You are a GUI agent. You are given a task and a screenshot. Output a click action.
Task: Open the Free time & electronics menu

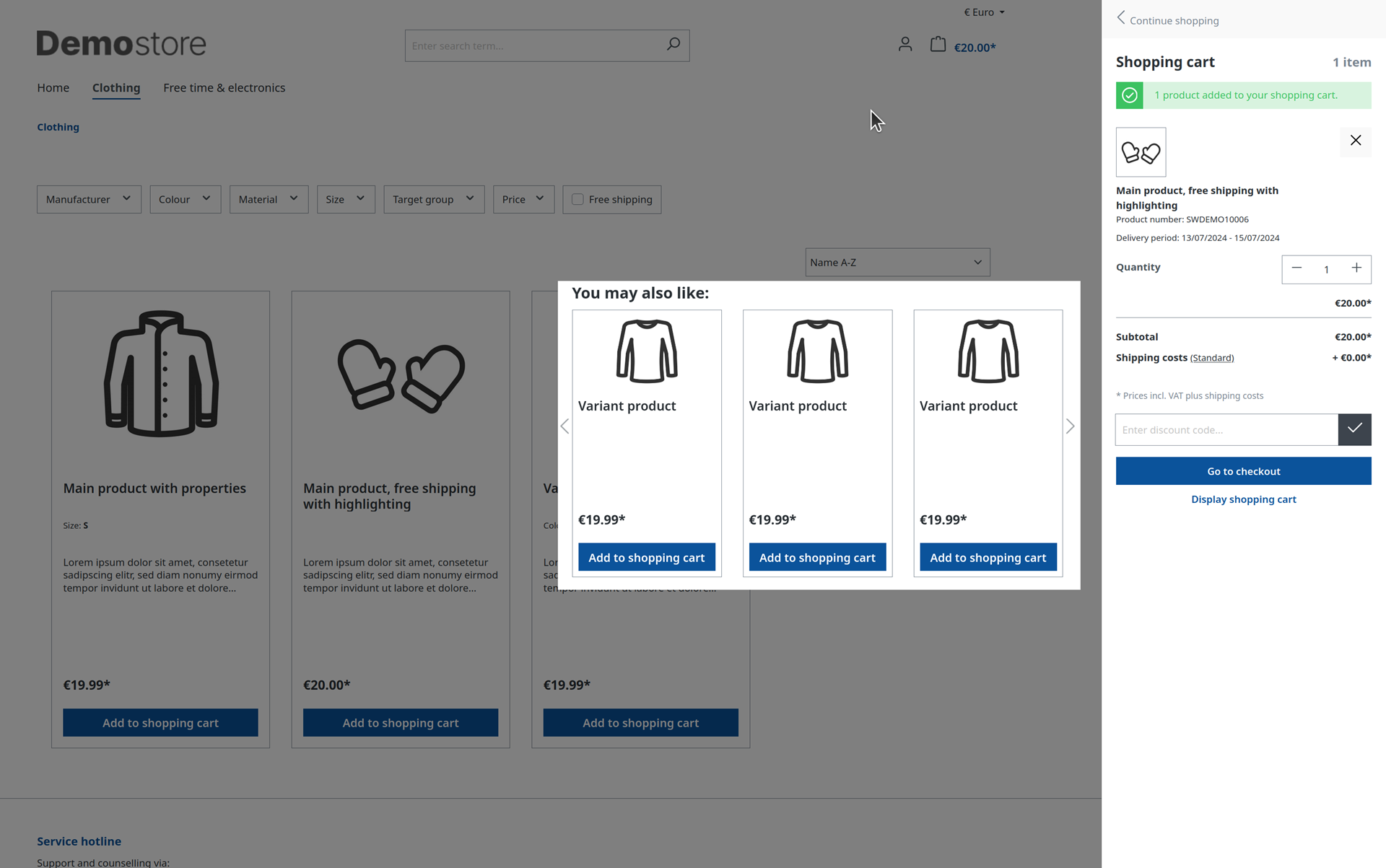pos(223,87)
